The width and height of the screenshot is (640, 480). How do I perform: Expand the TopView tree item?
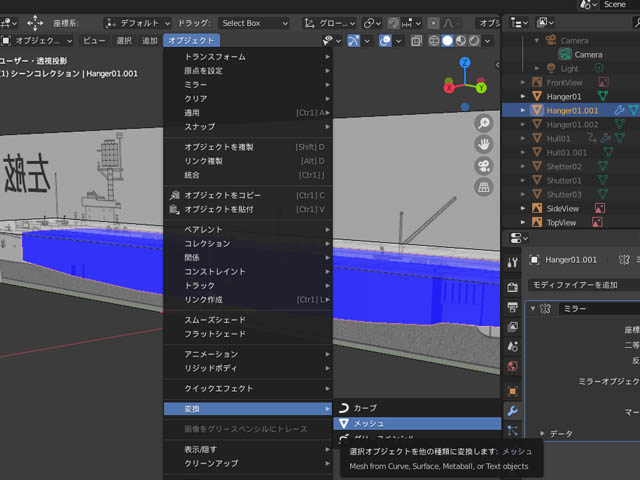[x=523, y=222]
